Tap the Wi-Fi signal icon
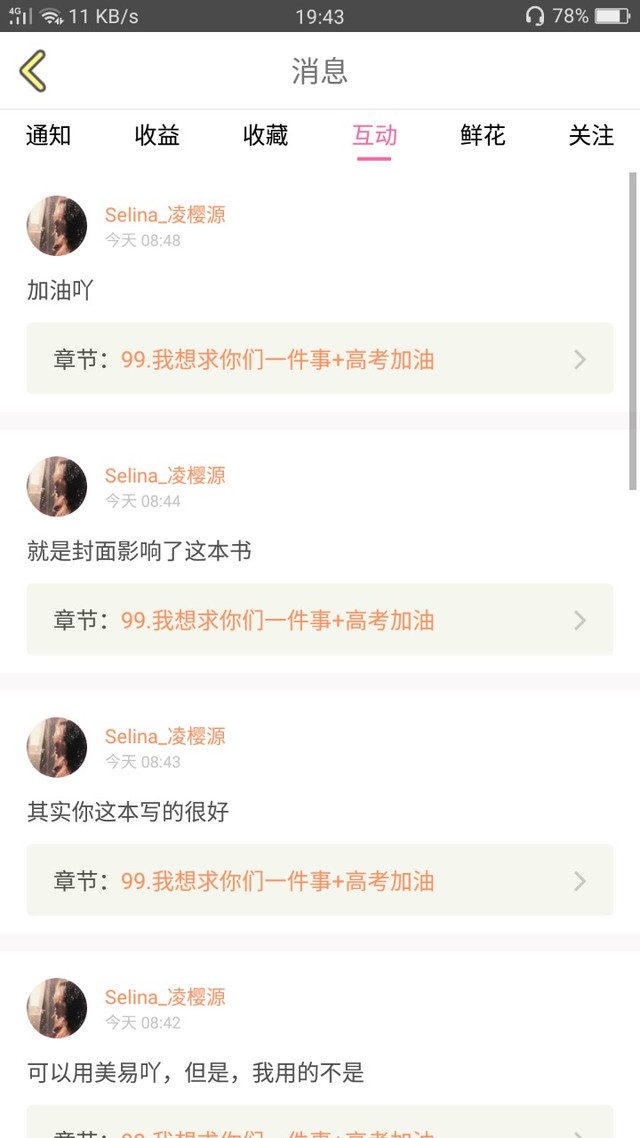Viewport: 640px width, 1138px height. pyautogui.click(x=50, y=16)
